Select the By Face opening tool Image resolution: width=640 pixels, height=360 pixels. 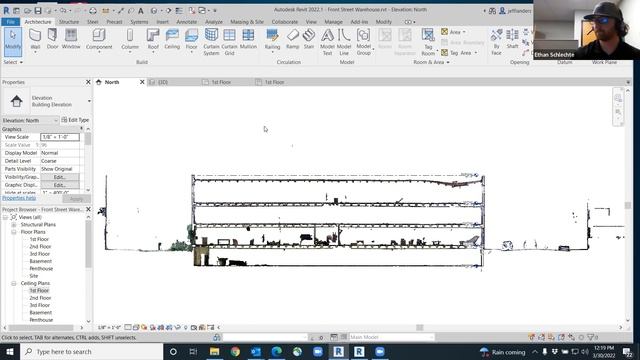496,42
